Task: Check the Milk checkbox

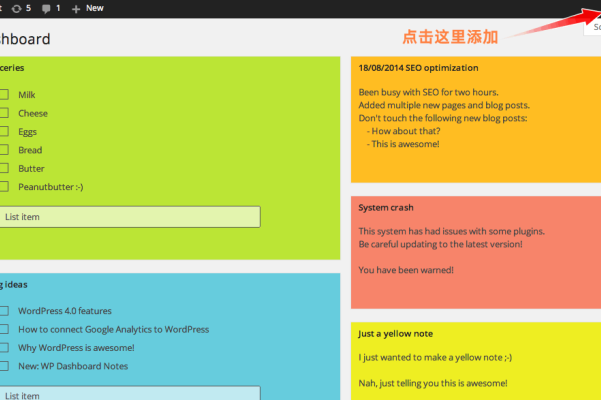Action: click(x=4, y=95)
